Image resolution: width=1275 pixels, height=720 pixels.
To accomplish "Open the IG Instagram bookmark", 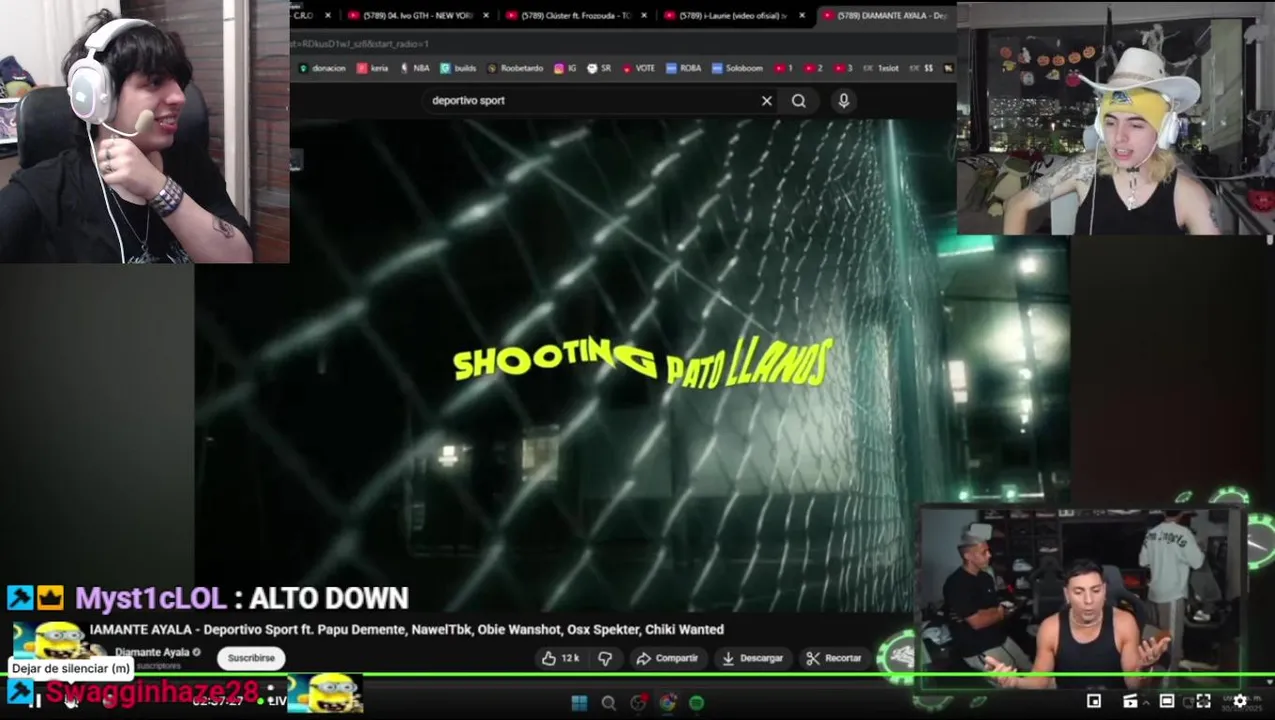I will (x=566, y=68).
